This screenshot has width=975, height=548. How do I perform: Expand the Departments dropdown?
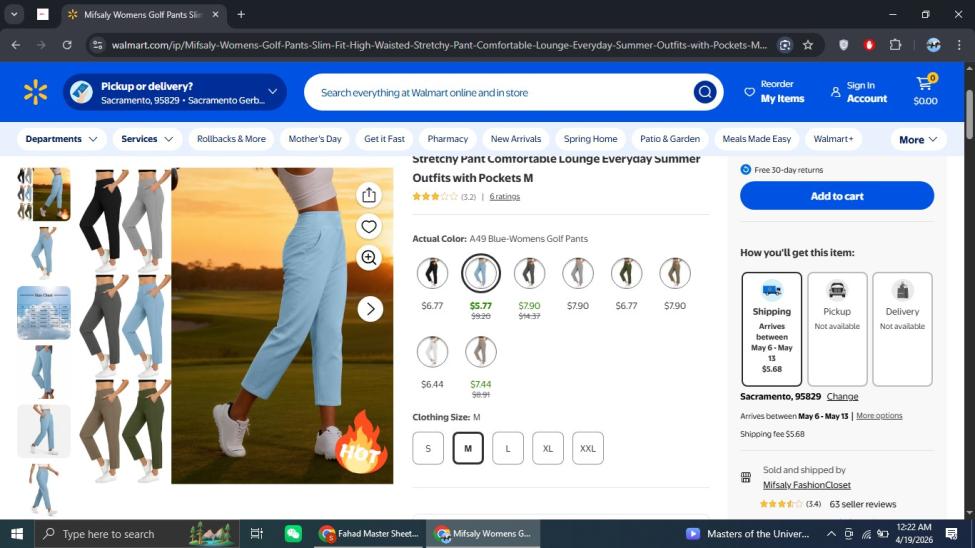tap(62, 139)
